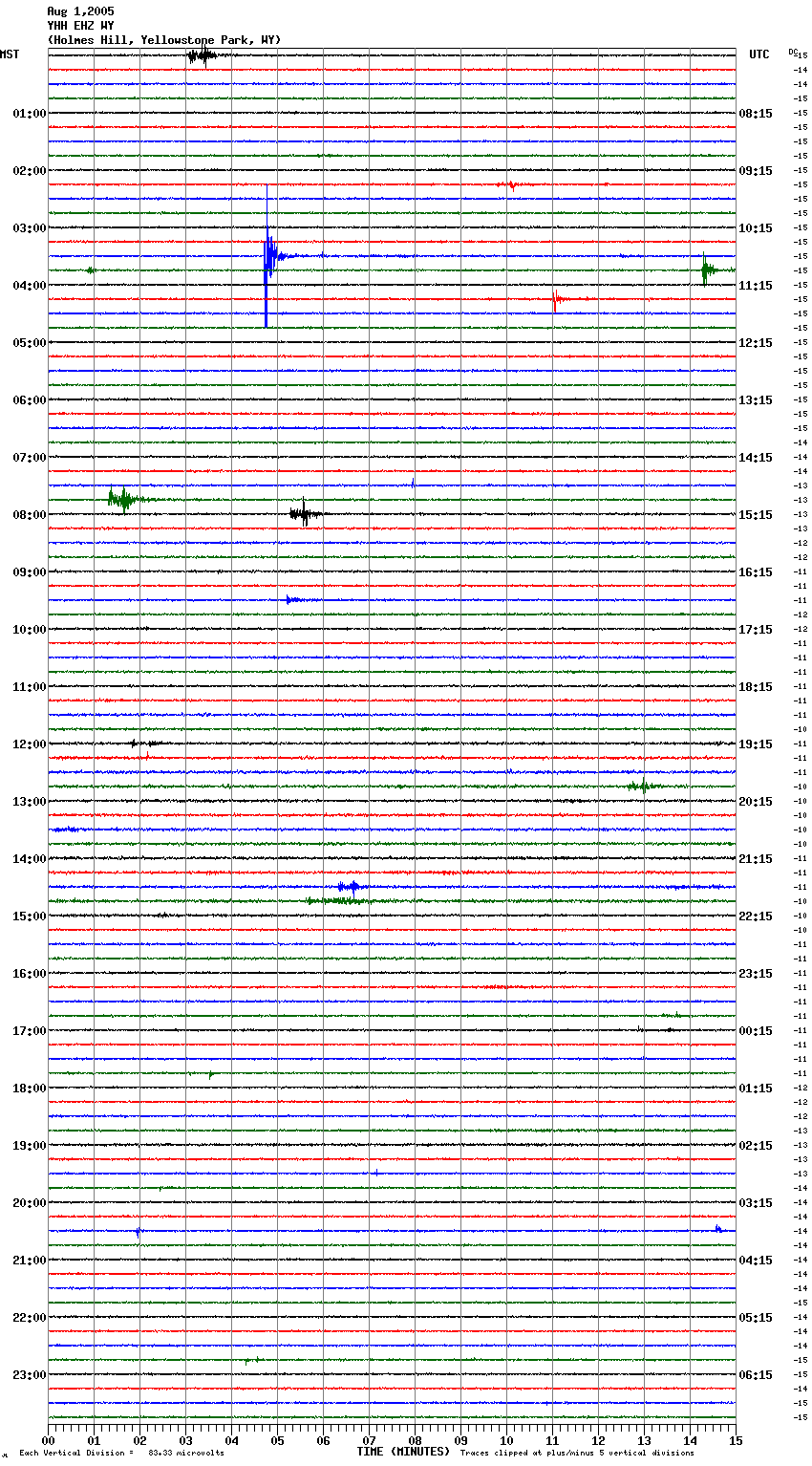
Task: Select the "19:00" MST time label
Action: [29, 1146]
